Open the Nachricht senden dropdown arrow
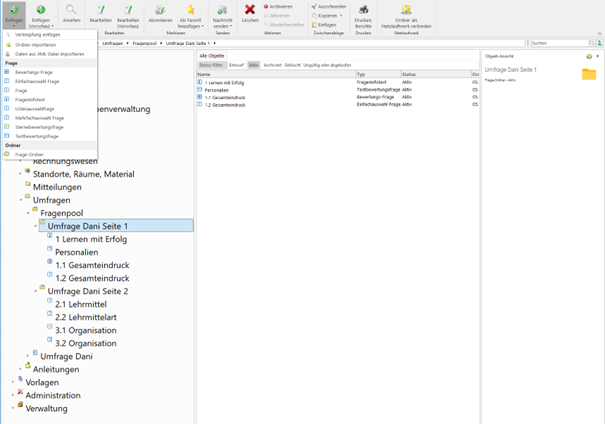The image size is (605, 424). pos(231,26)
